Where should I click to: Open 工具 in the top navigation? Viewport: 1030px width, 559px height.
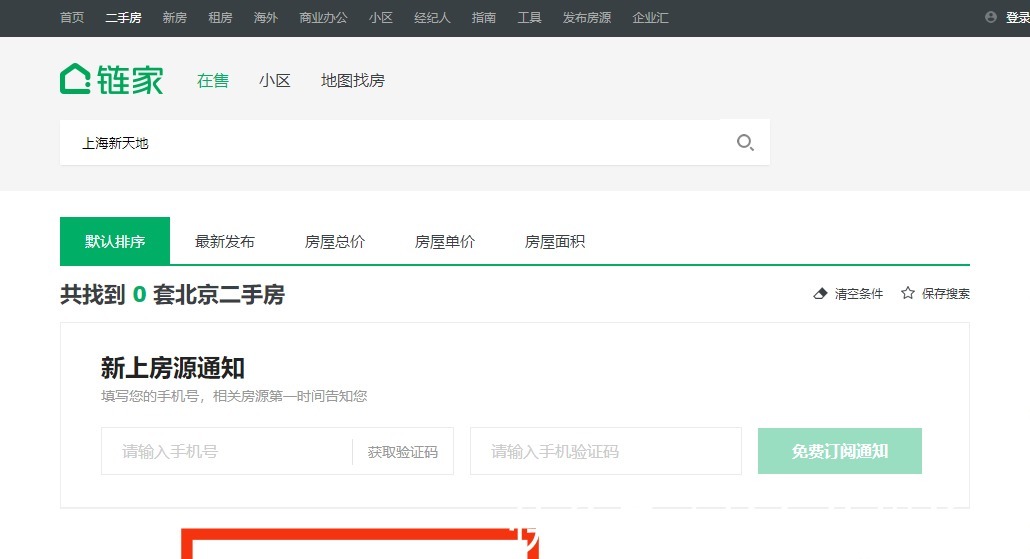(x=529, y=18)
